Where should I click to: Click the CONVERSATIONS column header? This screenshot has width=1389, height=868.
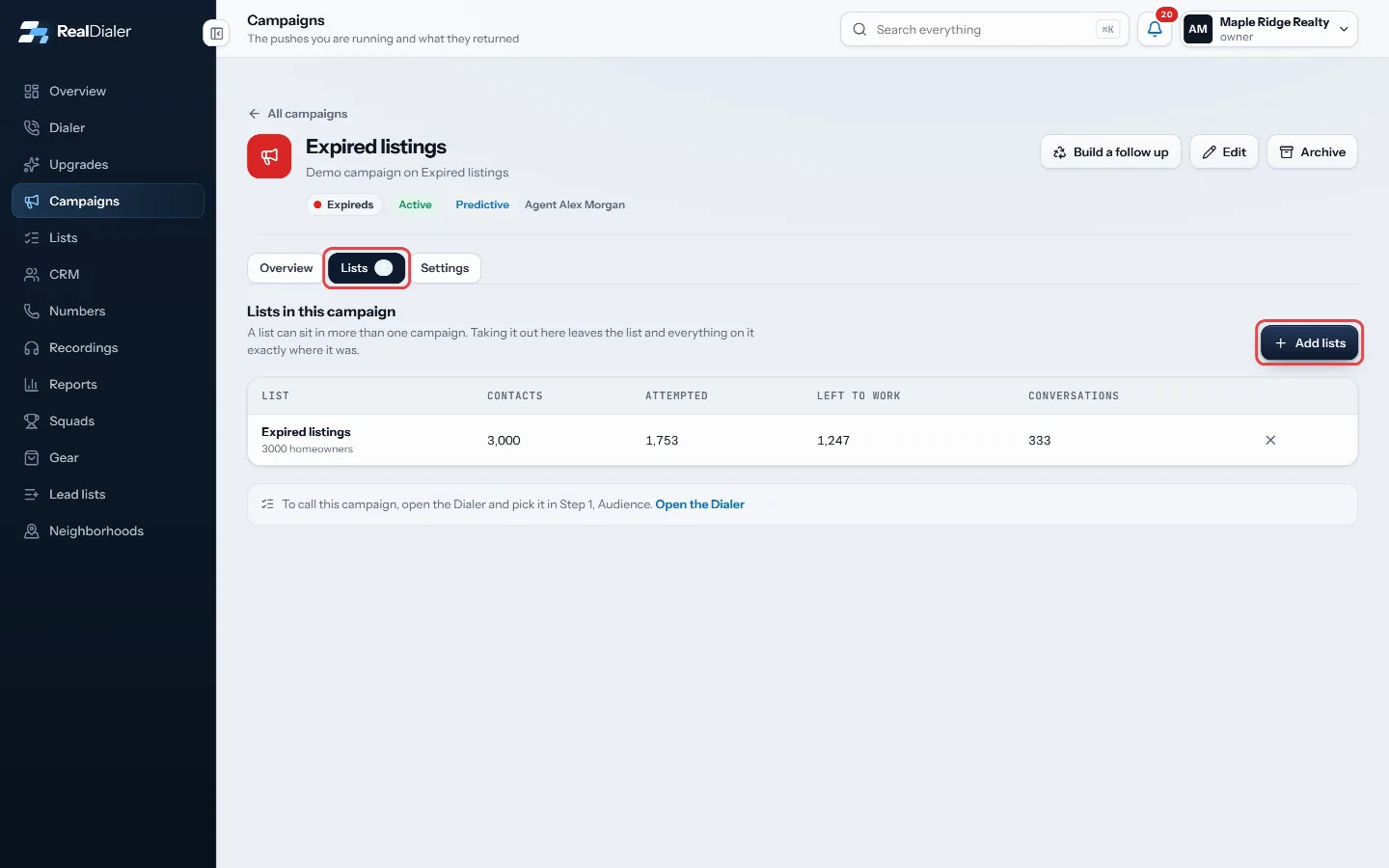pos(1074,396)
